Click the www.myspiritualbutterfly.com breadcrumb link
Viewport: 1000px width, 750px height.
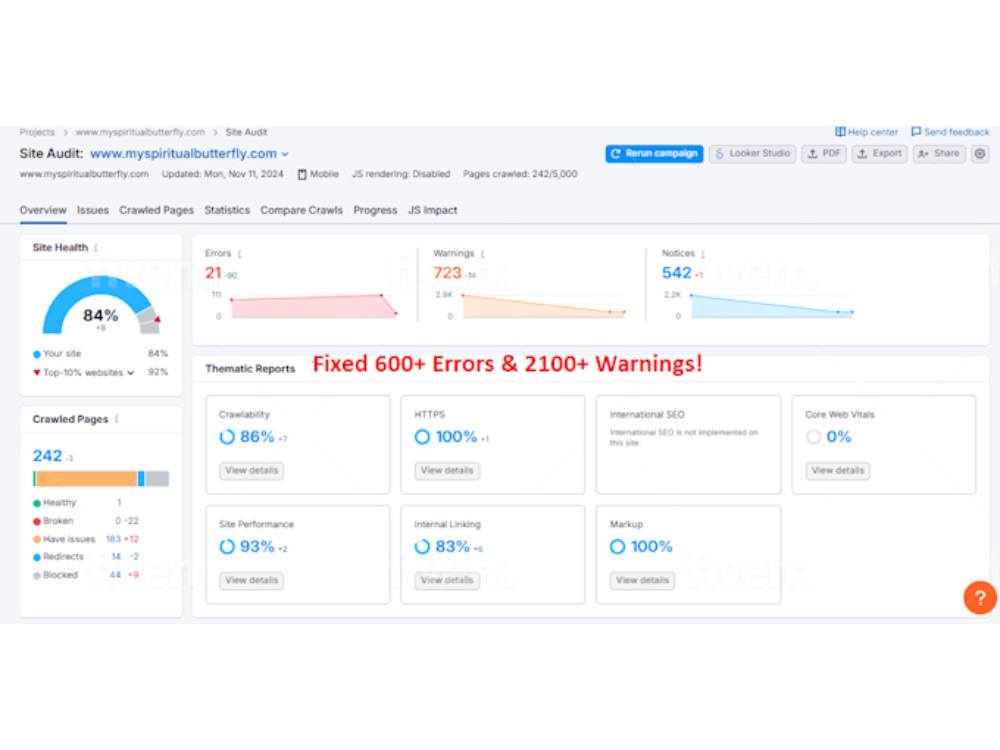pos(140,132)
